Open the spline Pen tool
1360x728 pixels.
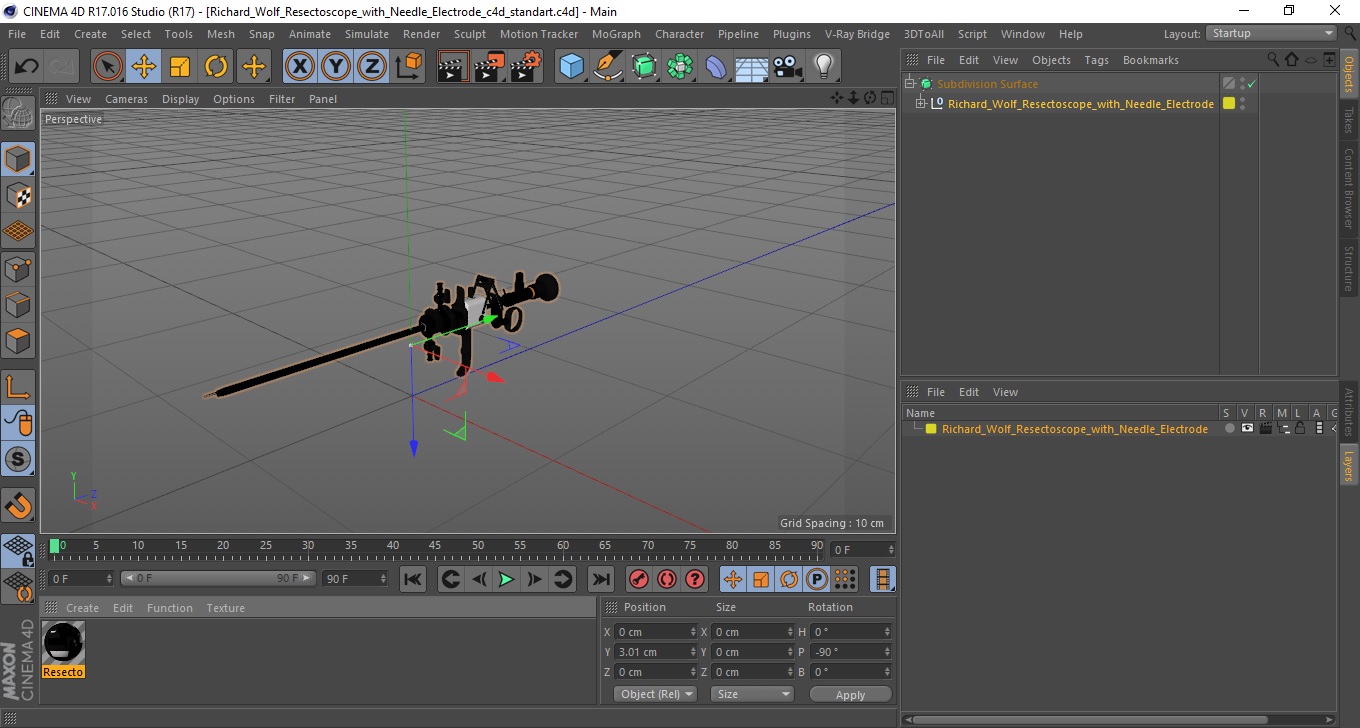point(608,67)
